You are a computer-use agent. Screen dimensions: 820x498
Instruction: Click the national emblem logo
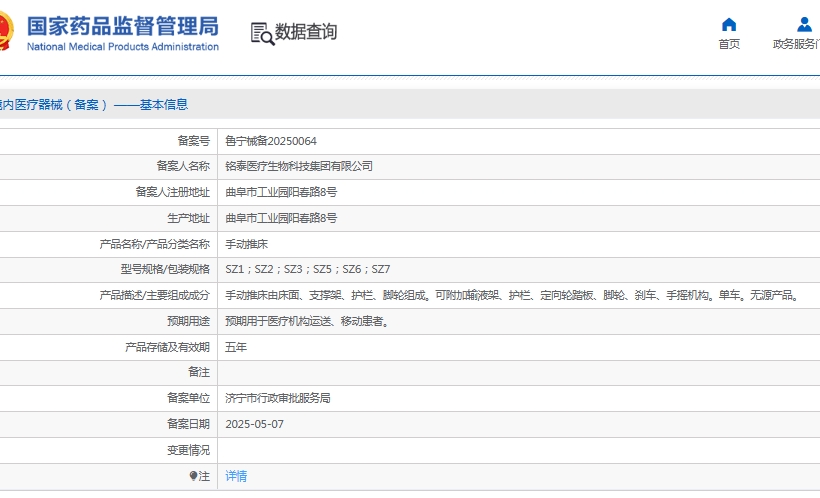tap(5, 31)
